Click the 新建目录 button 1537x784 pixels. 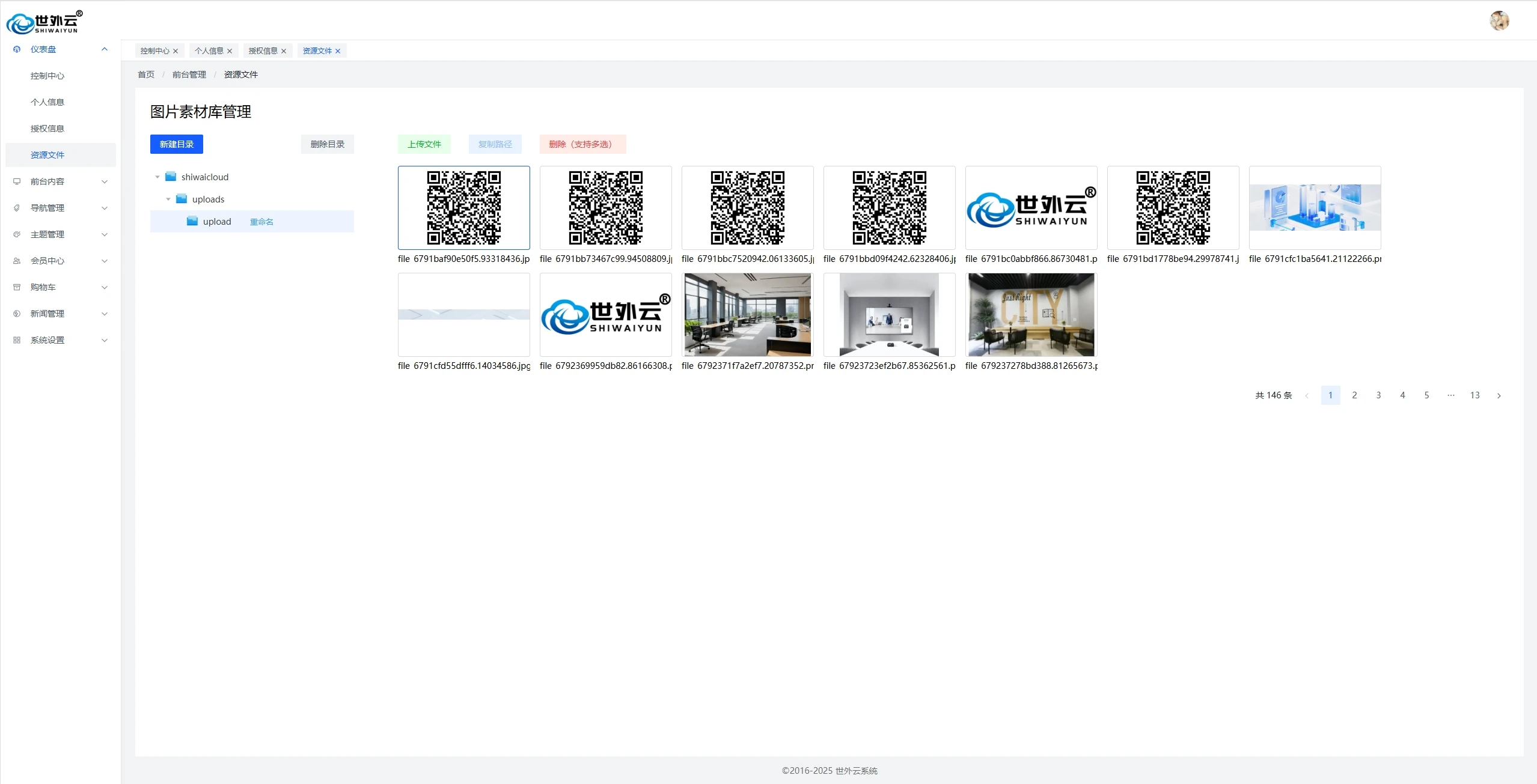click(176, 144)
